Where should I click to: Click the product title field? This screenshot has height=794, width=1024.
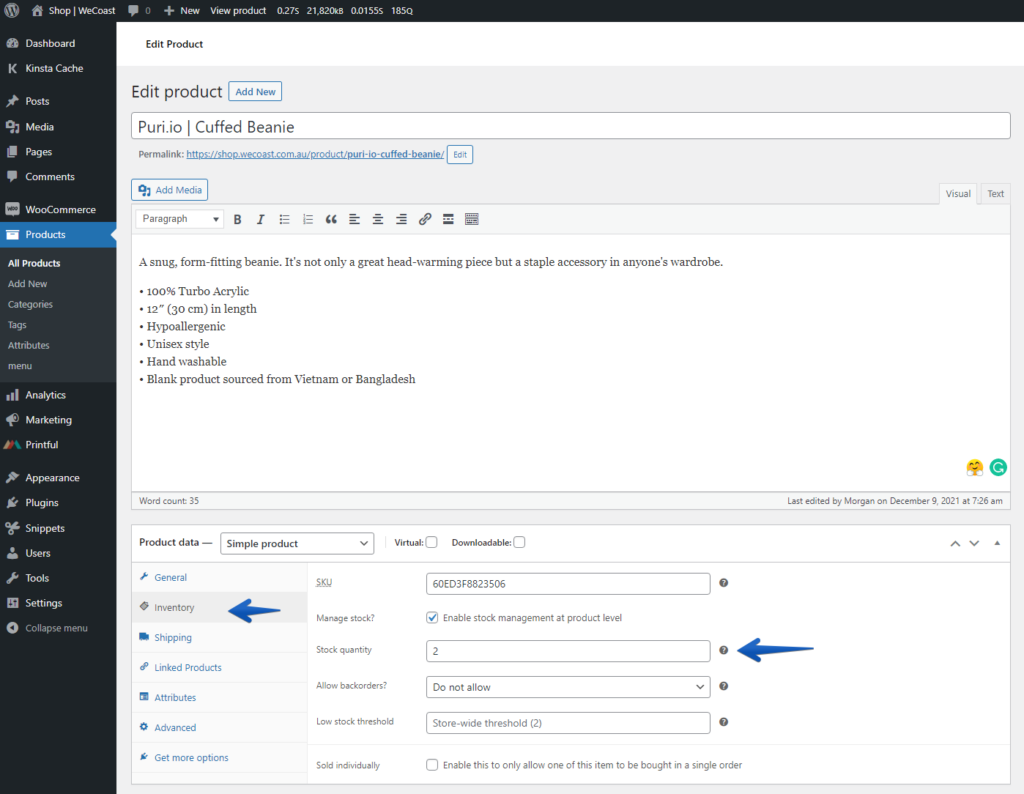571,126
